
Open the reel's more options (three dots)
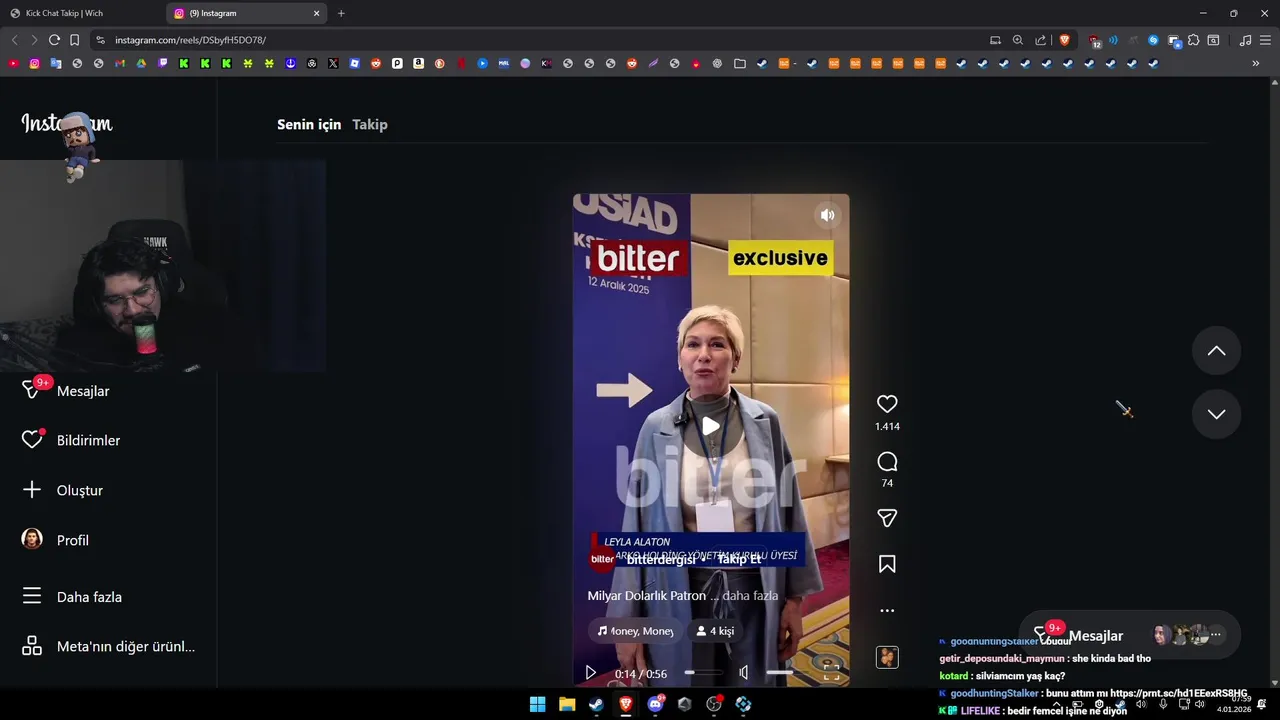click(x=887, y=610)
